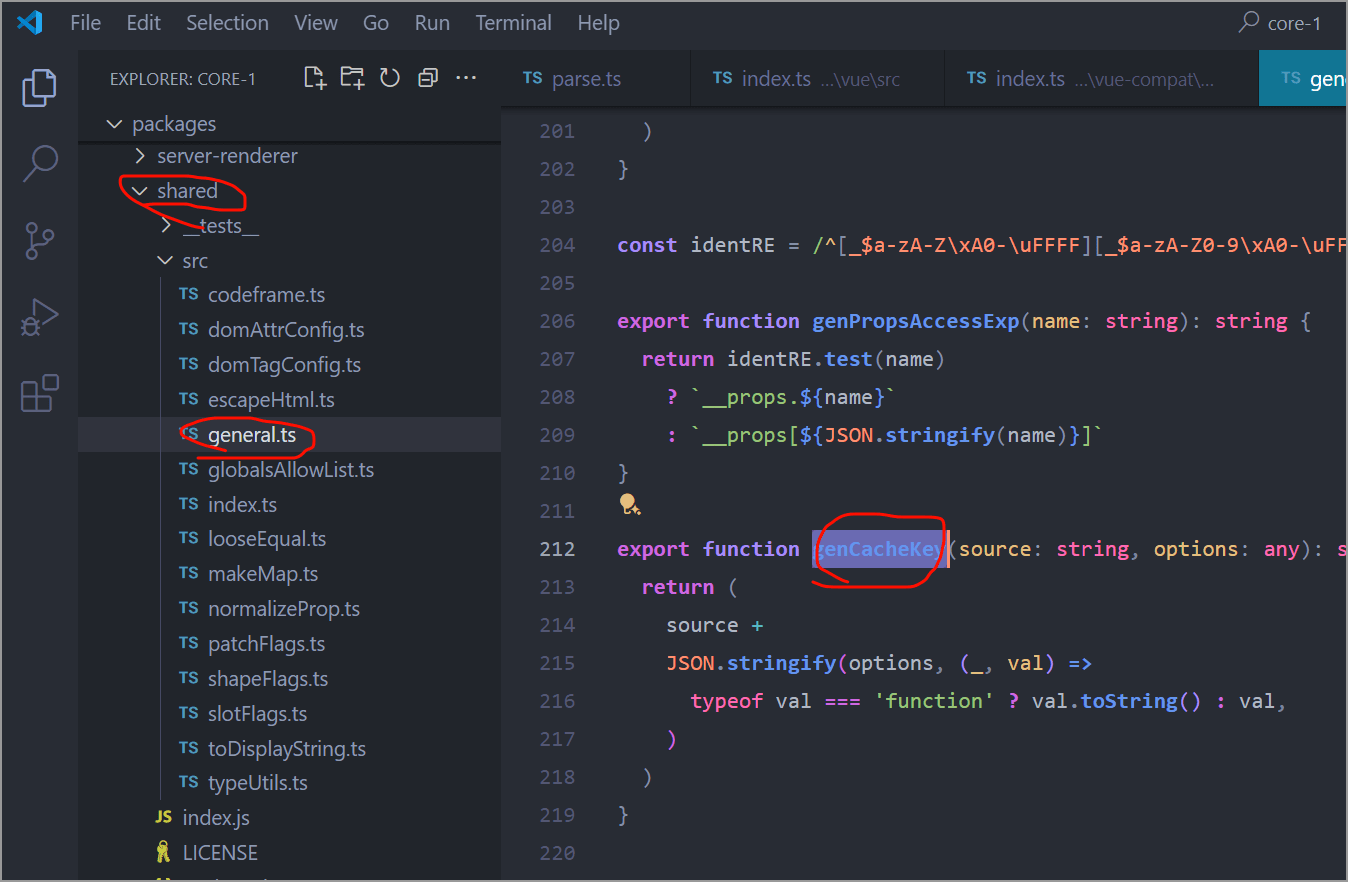Click the search magnifier in title bar
Image resolution: width=1348 pixels, height=882 pixels.
tap(1249, 22)
